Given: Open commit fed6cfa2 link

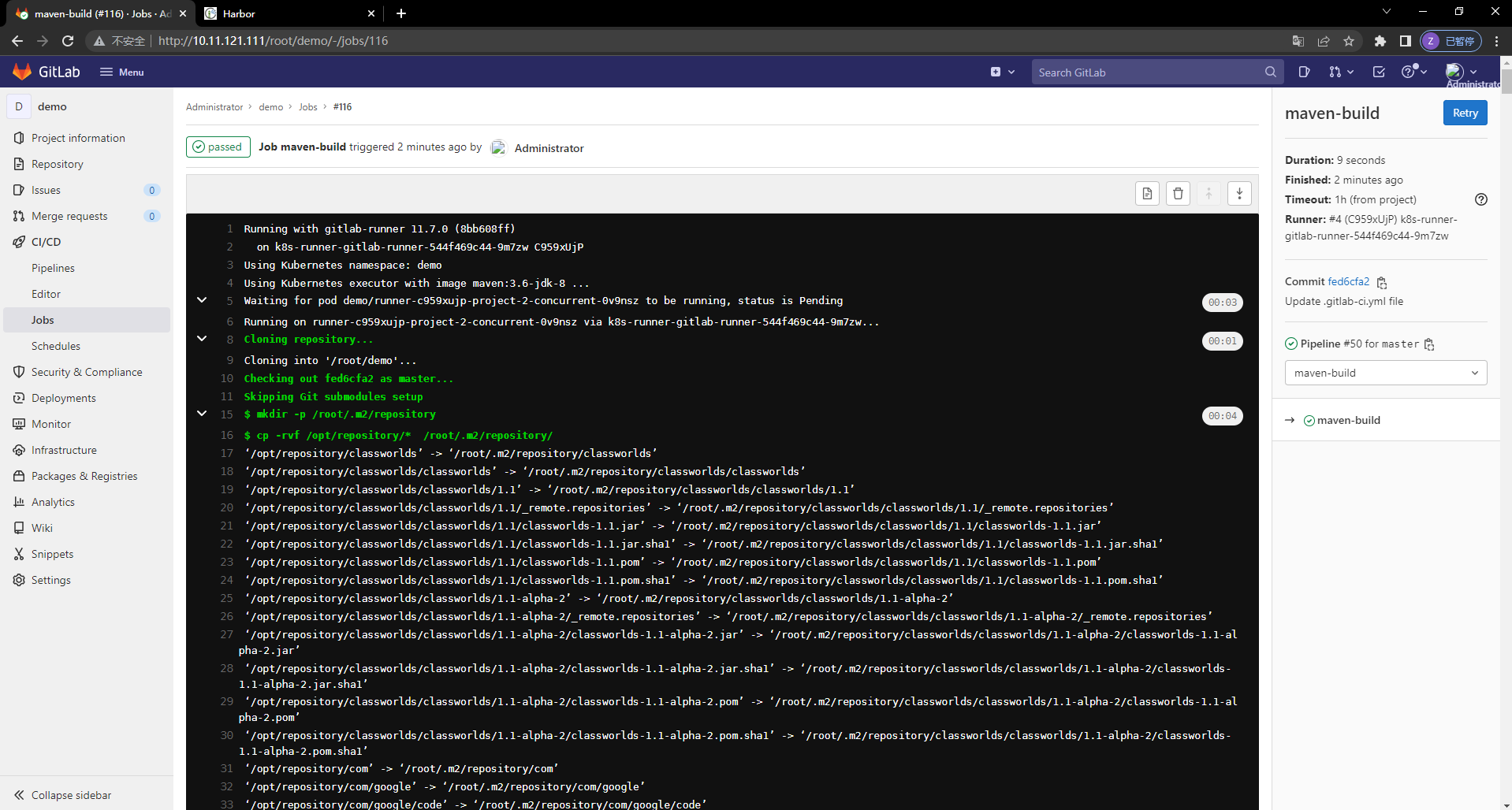Looking at the screenshot, I should pyautogui.click(x=1348, y=281).
